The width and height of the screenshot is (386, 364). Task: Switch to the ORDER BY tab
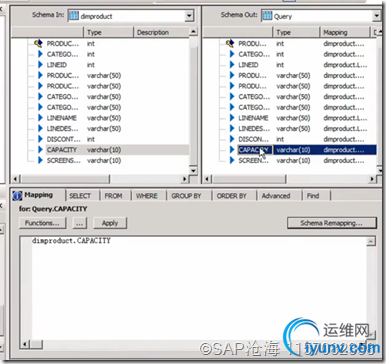tap(232, 196)
